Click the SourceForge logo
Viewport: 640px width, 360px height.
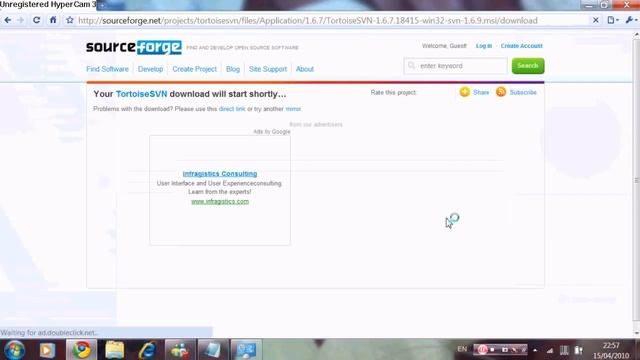(134, 47)
